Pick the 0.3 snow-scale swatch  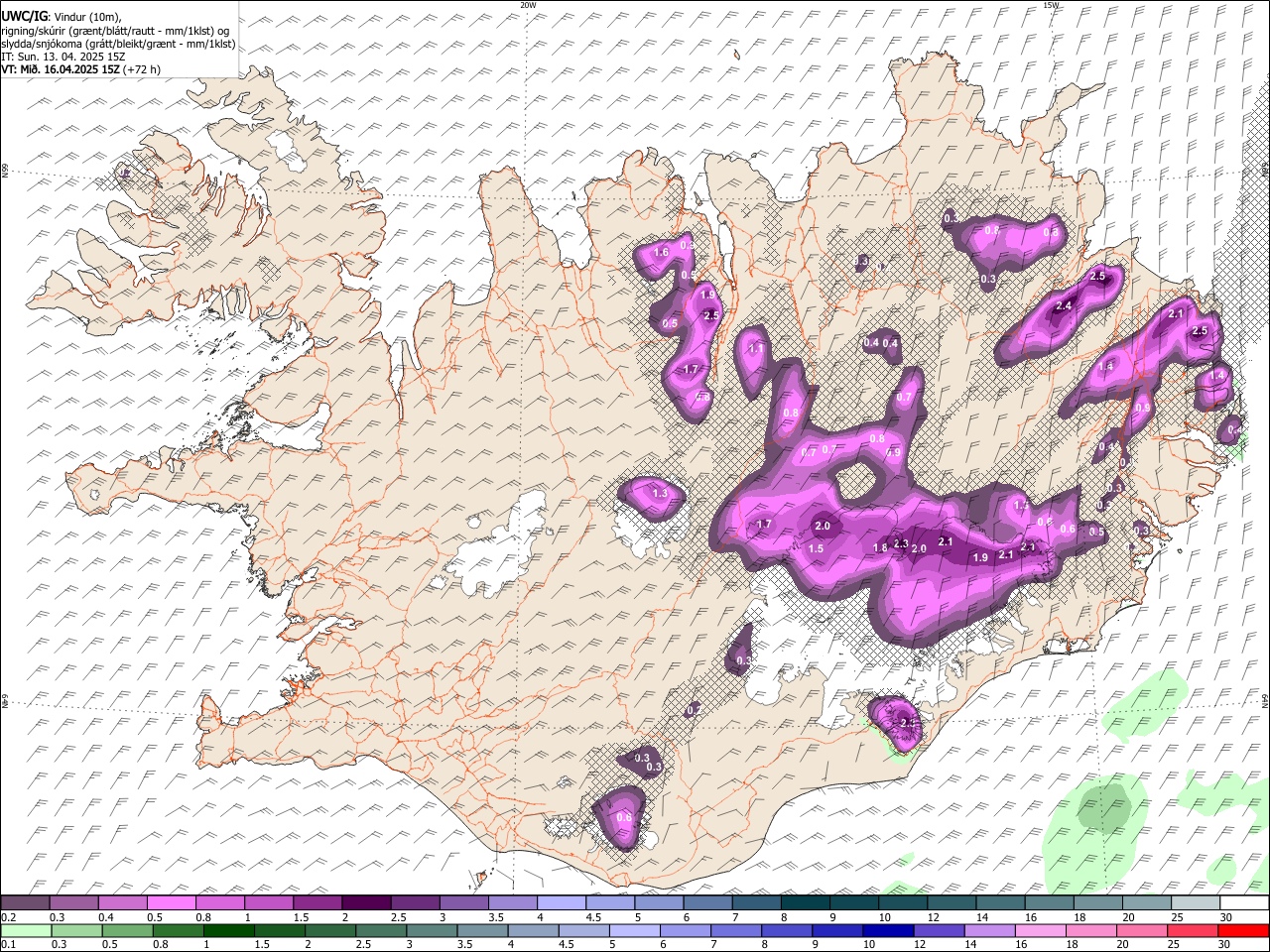coord(73,902)
